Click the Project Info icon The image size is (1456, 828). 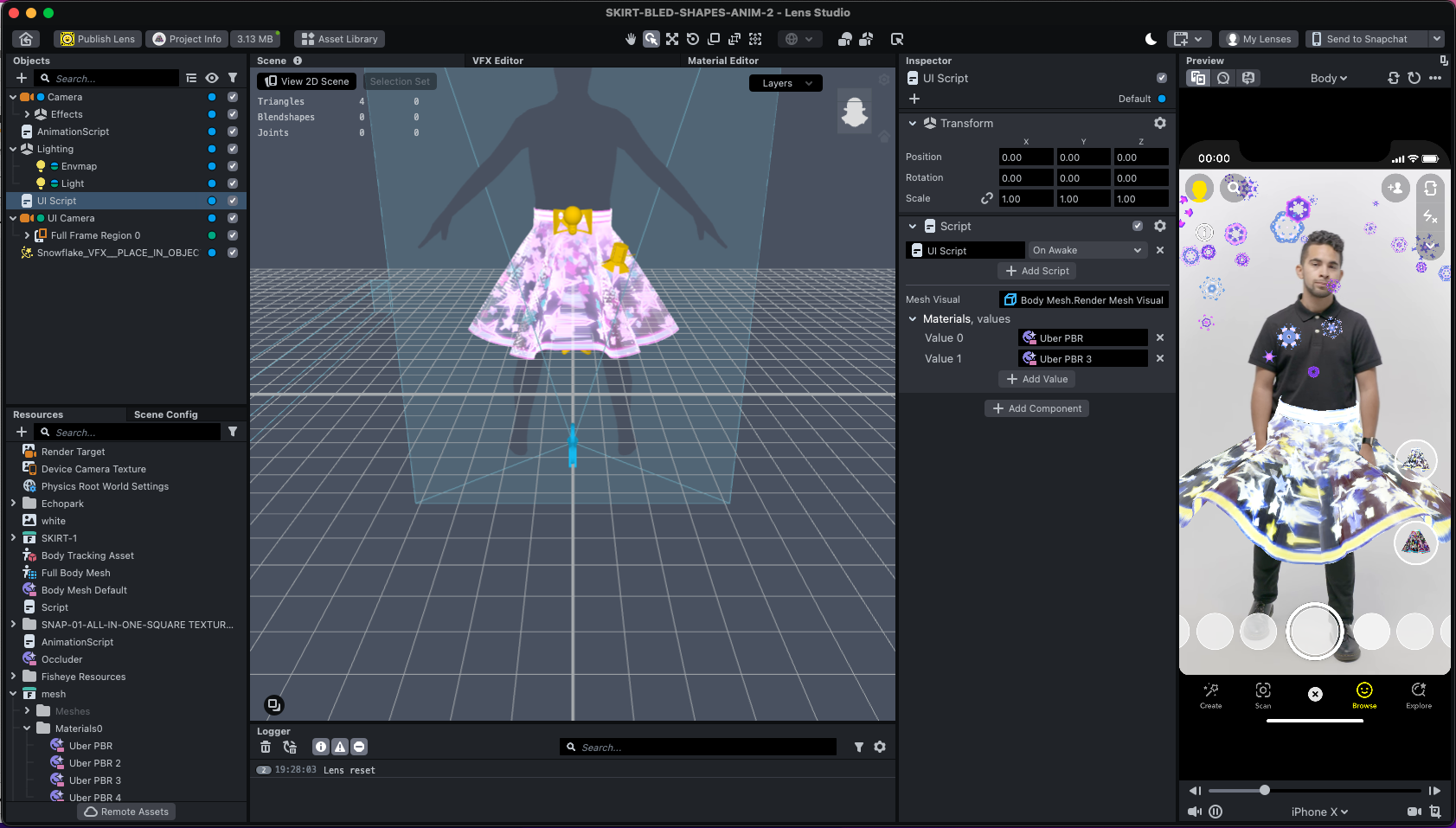(x=159, y=38)
